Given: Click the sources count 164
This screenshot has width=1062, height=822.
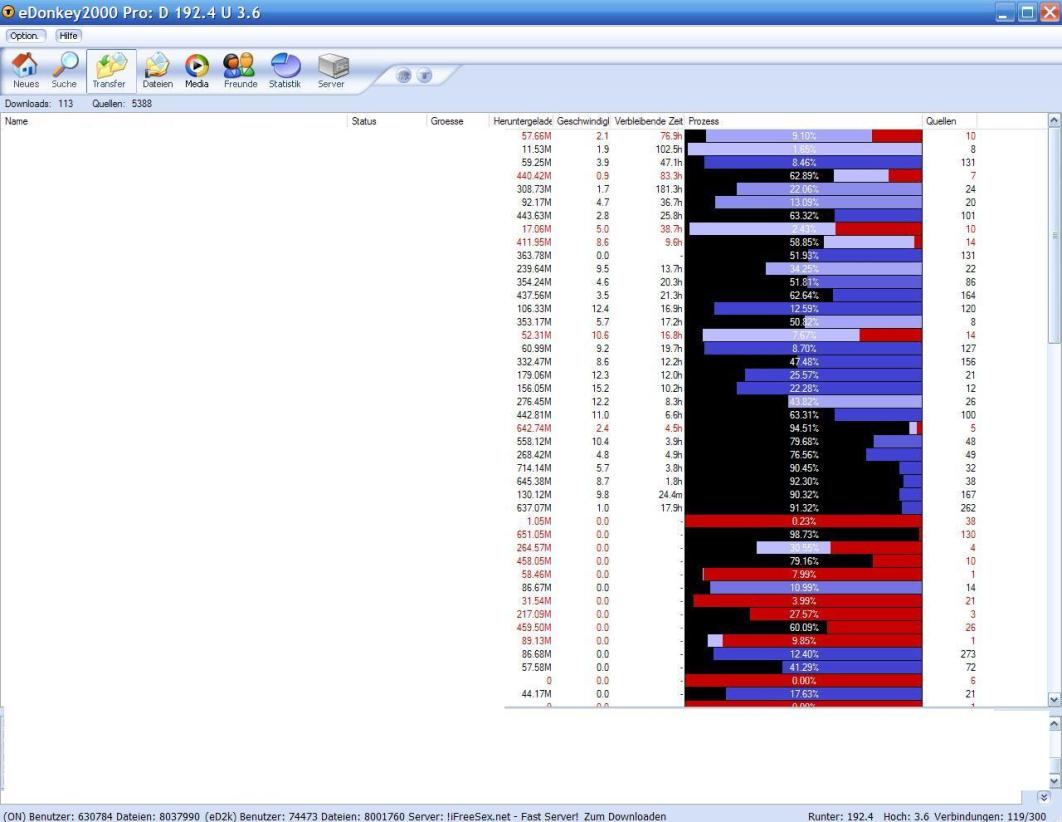Looking at the screenshot, I should (968, 295).
